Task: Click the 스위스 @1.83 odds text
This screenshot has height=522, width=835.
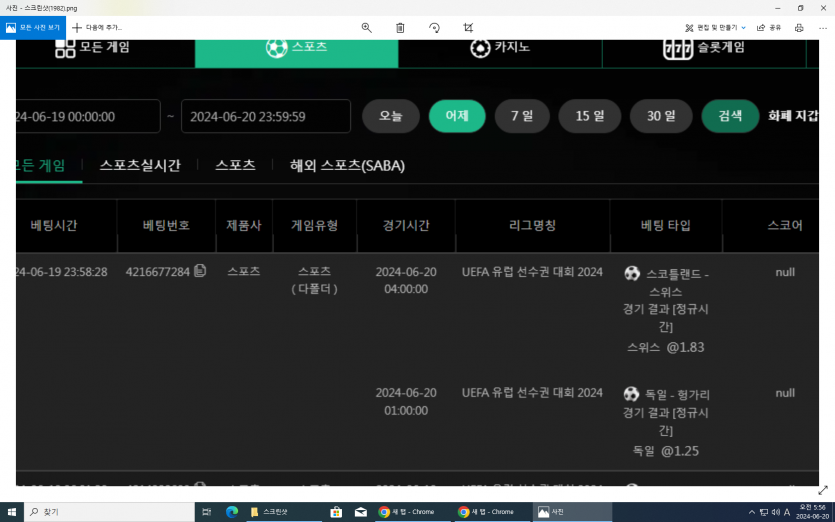Action: click(666, 348)
